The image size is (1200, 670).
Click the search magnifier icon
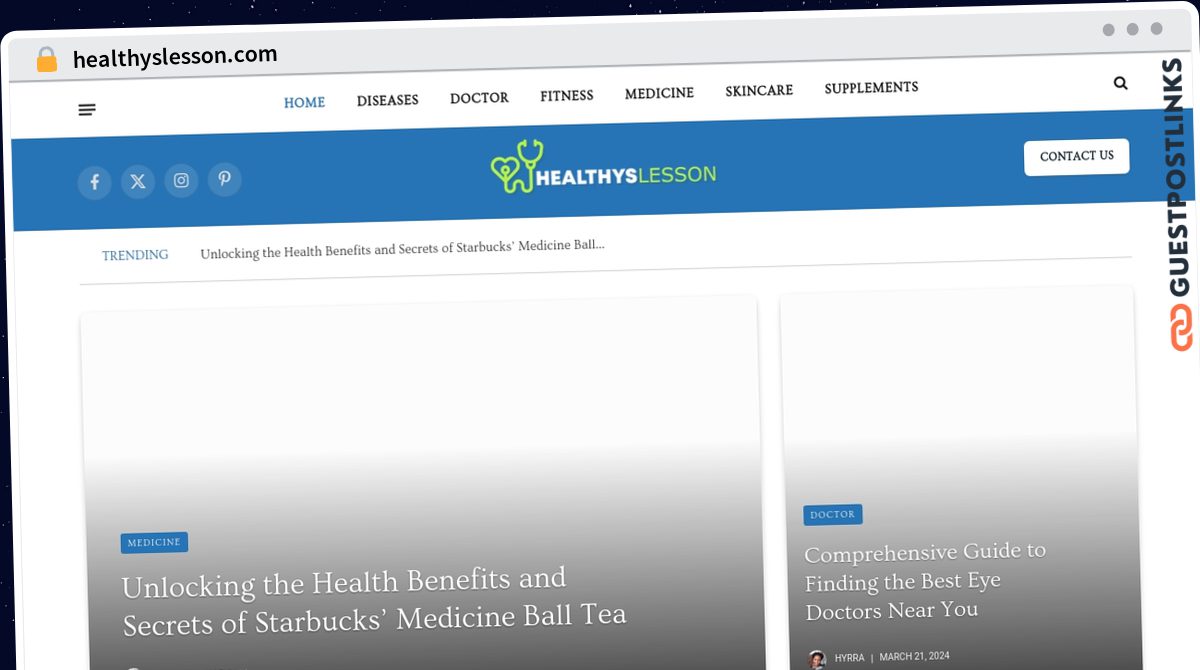[1120, 83]
